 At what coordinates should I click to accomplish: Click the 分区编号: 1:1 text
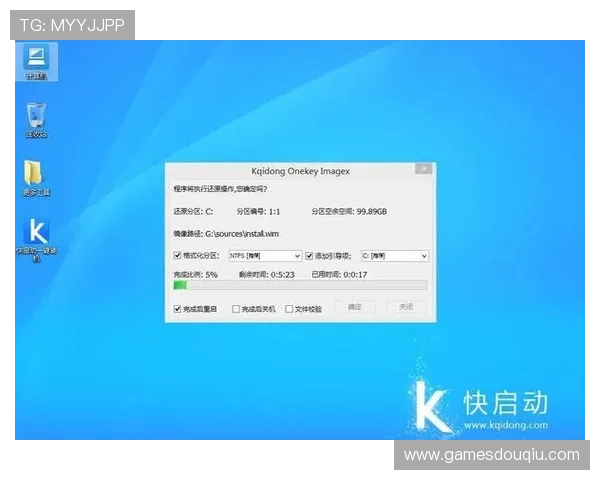point(258,211)
